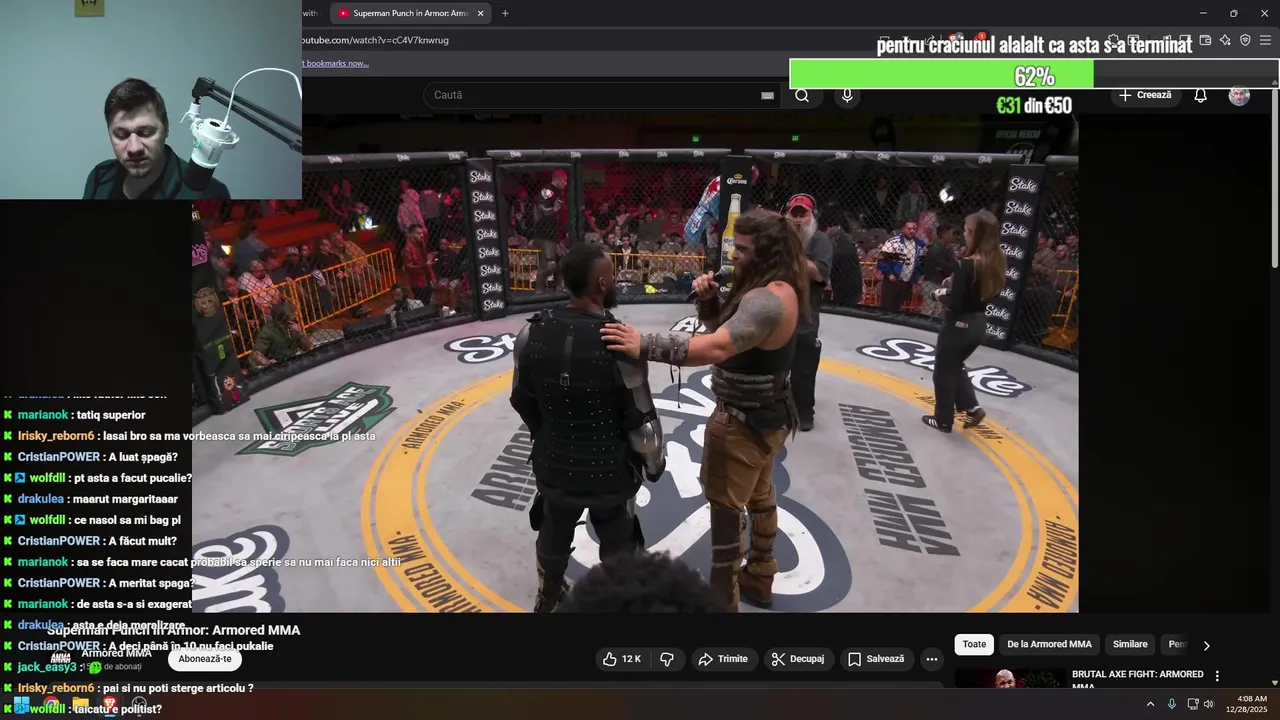
Task: Open a new browser tab
Action: point(505,13)
